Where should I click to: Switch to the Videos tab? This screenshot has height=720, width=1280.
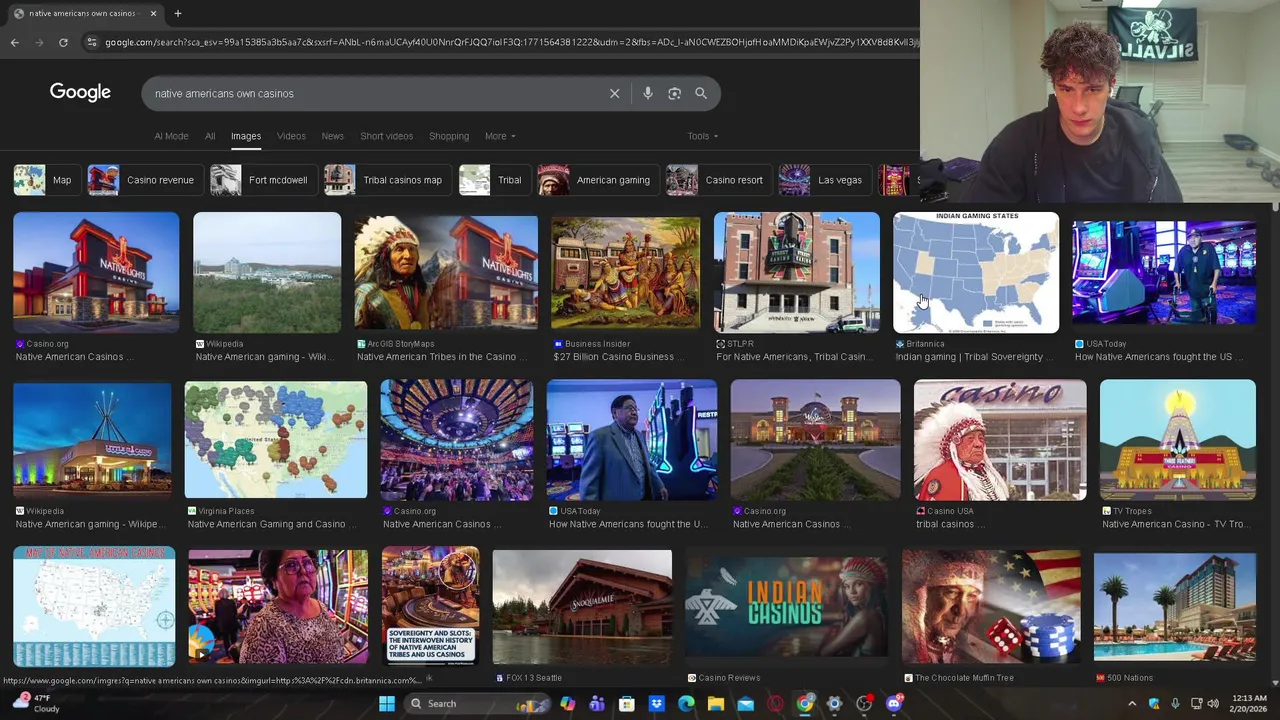[x=291, y=136]
